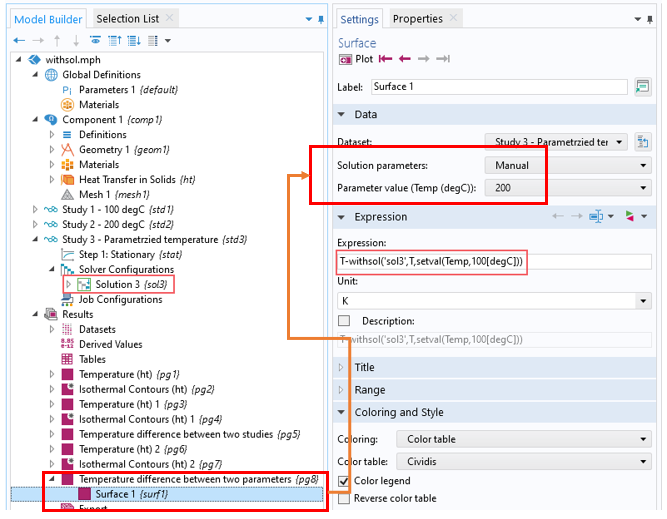Click the Go to Source icon beside Dataset
This screenshot has height=519, width=667.
pos(643,142)
